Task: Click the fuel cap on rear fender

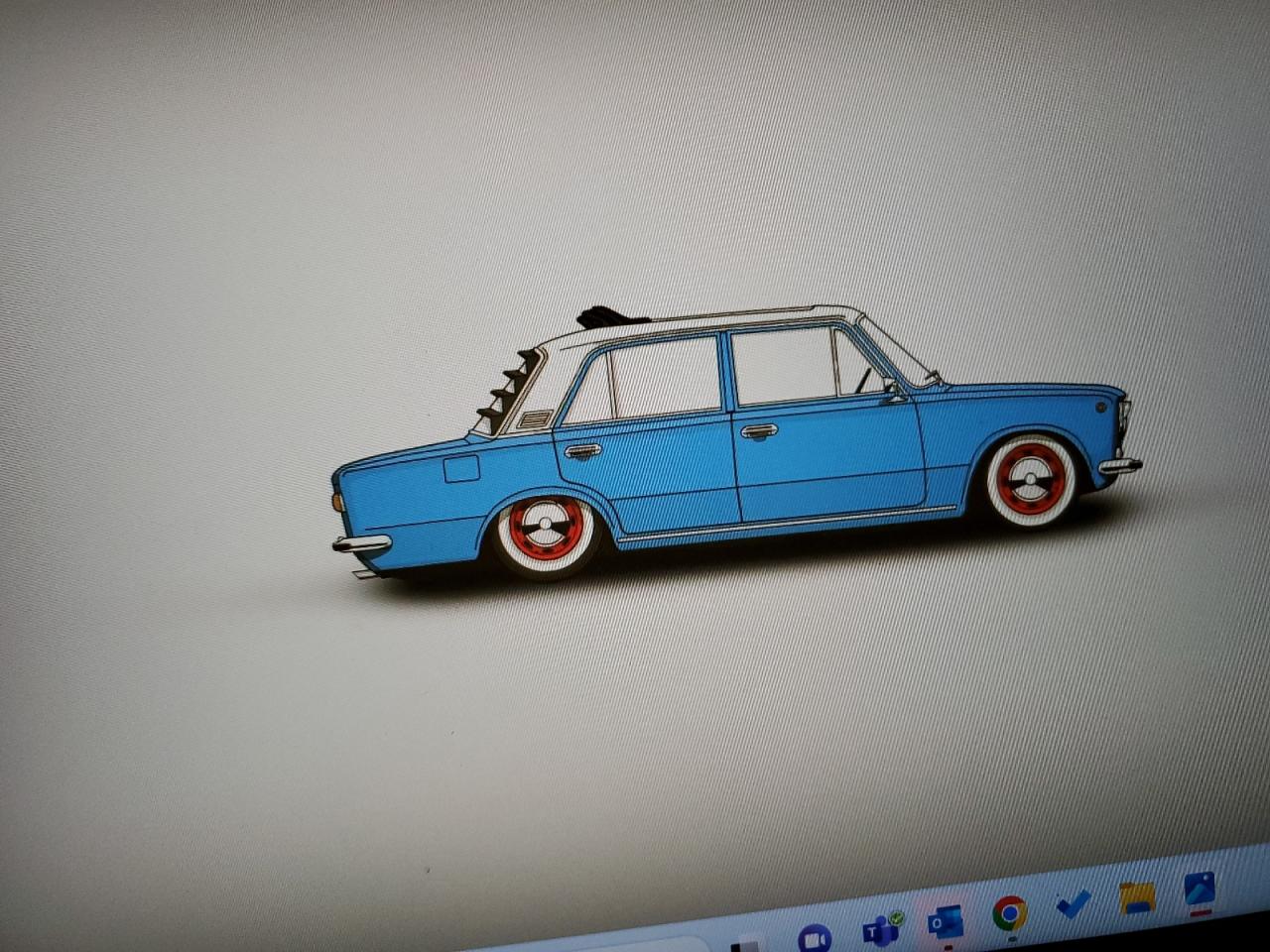Action: [461, 468]
